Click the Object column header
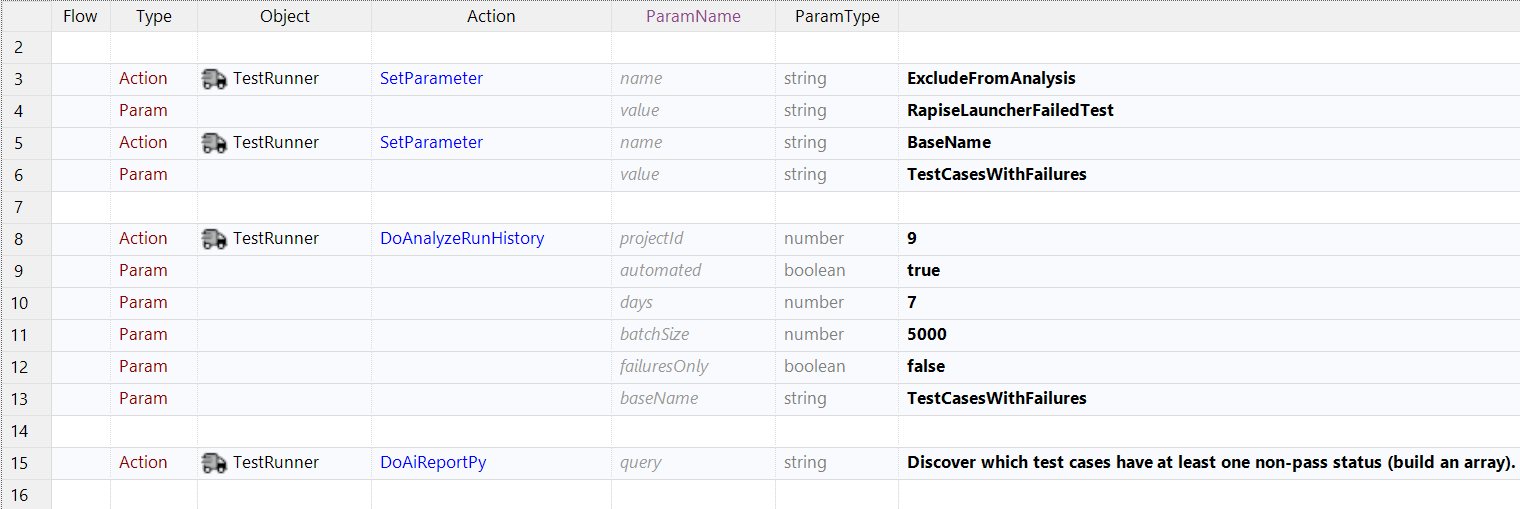 coord(284,16)
